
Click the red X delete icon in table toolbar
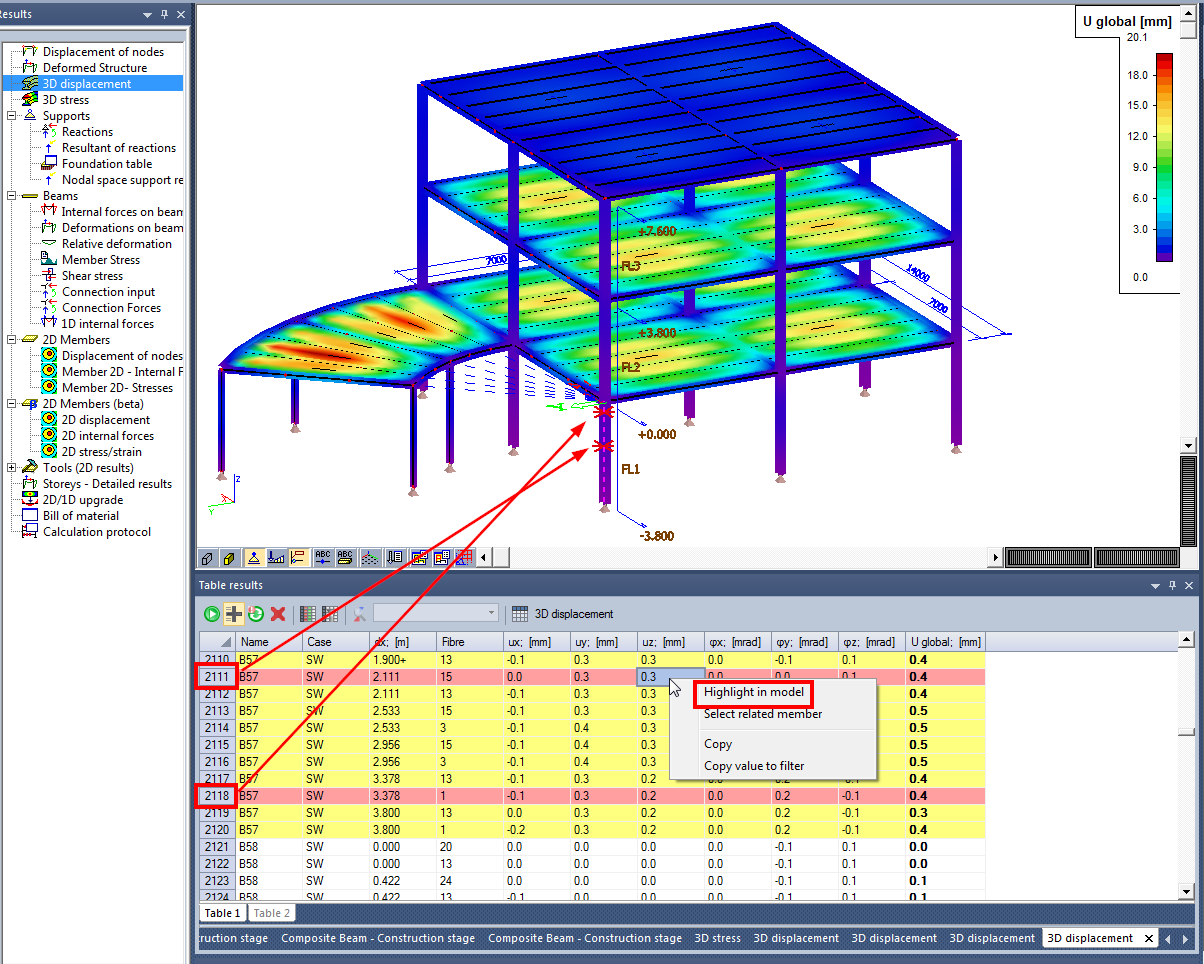coord(278,614)
